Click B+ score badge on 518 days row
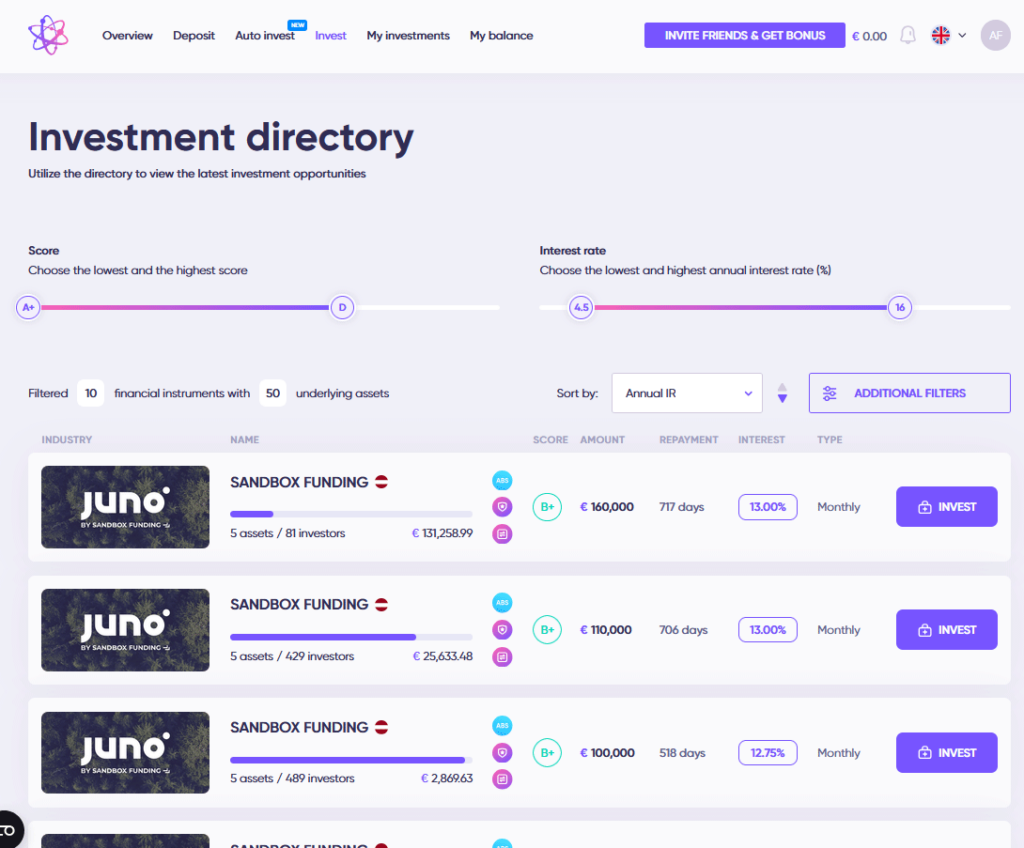 (x=547, y=753)
